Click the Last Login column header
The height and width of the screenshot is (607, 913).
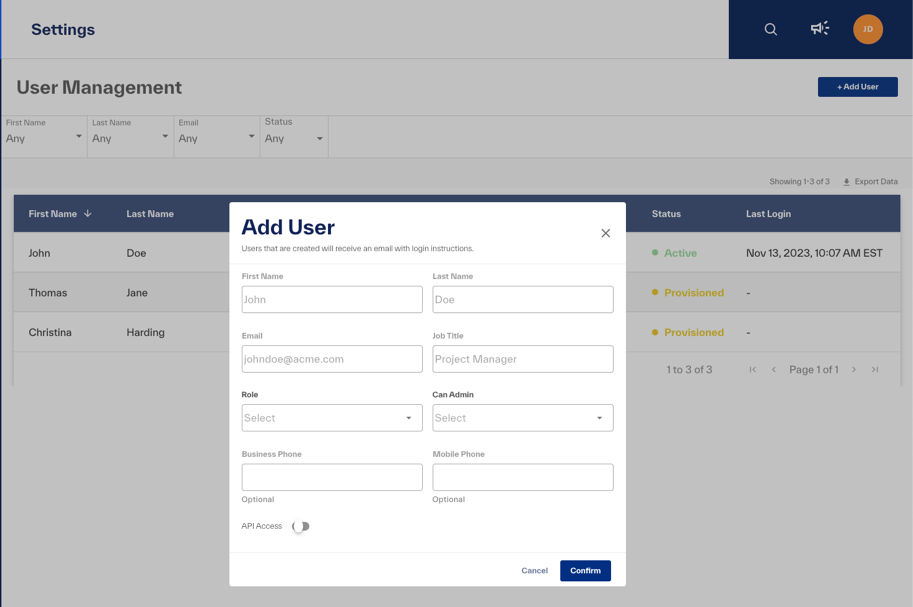pyautogui.click(x=769, y=214)
